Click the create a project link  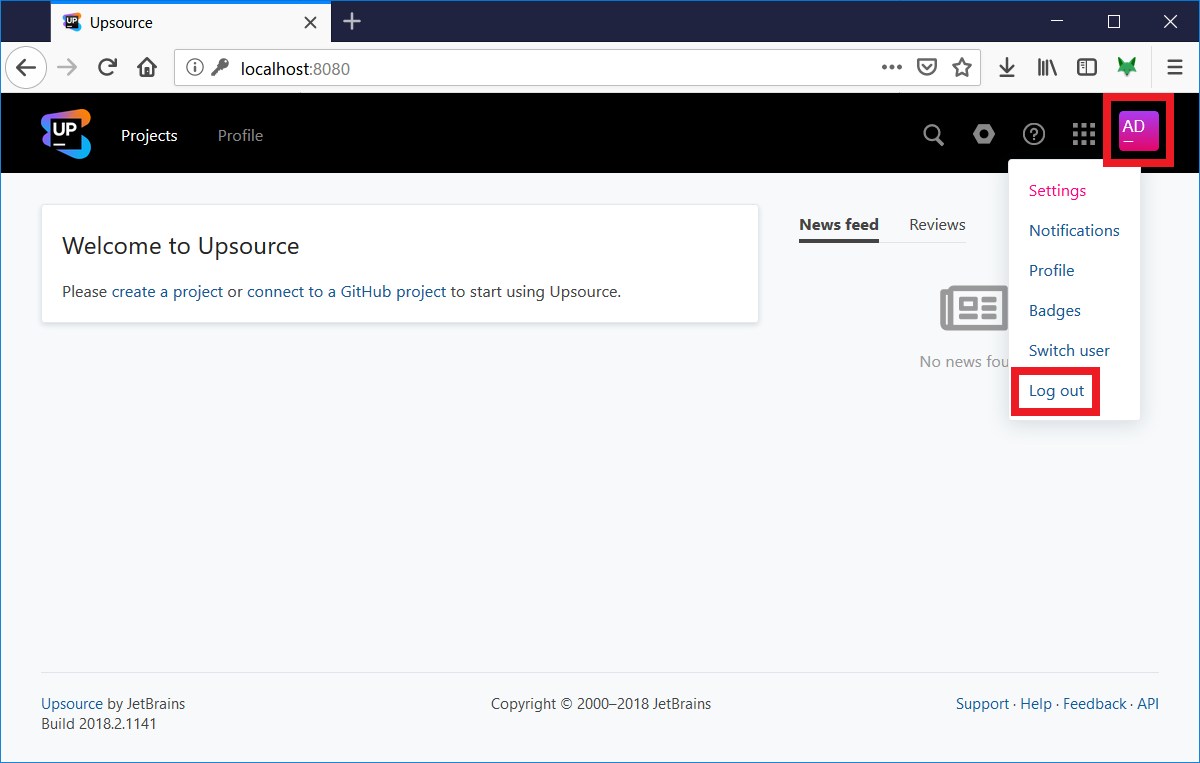coord(166,291)
